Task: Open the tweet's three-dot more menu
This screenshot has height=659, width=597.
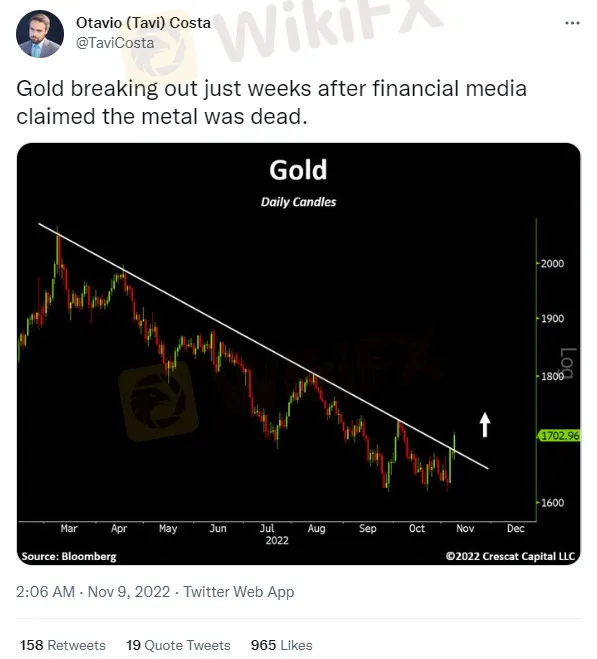Action: tap(572, 23)
